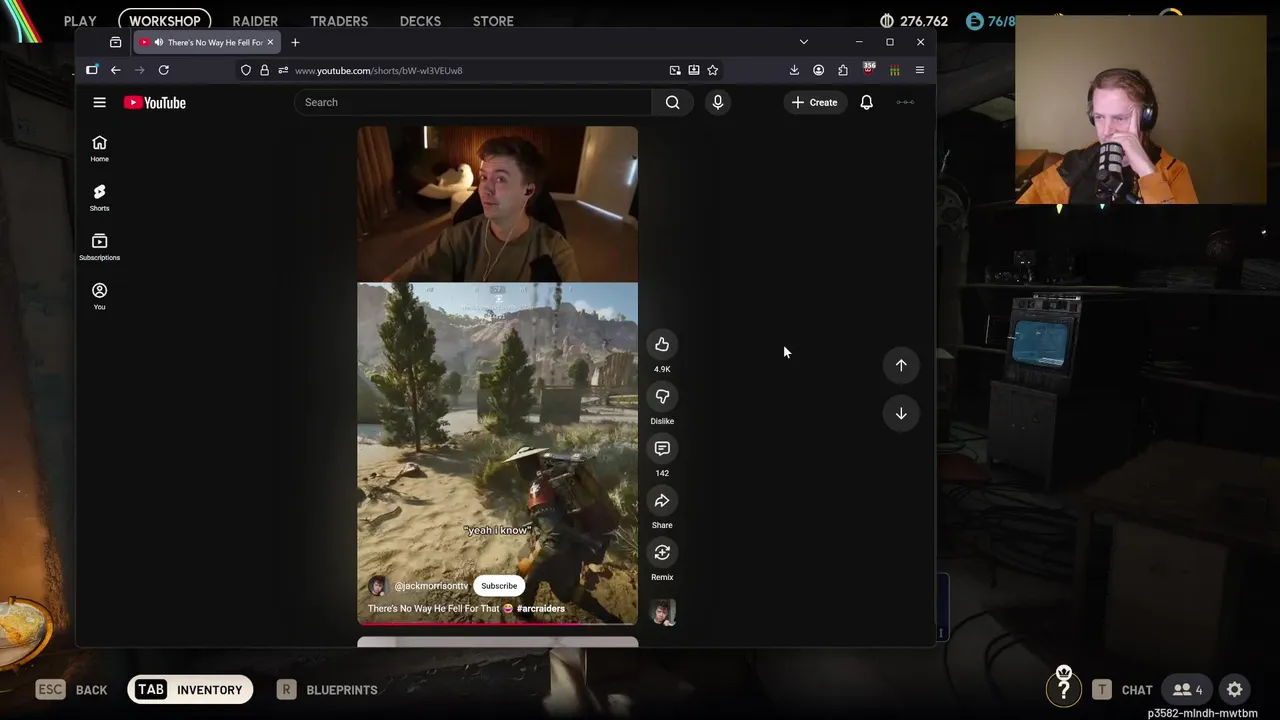Select the YouTube Short browser tab
1280x720 pixels.
point(206,42)
